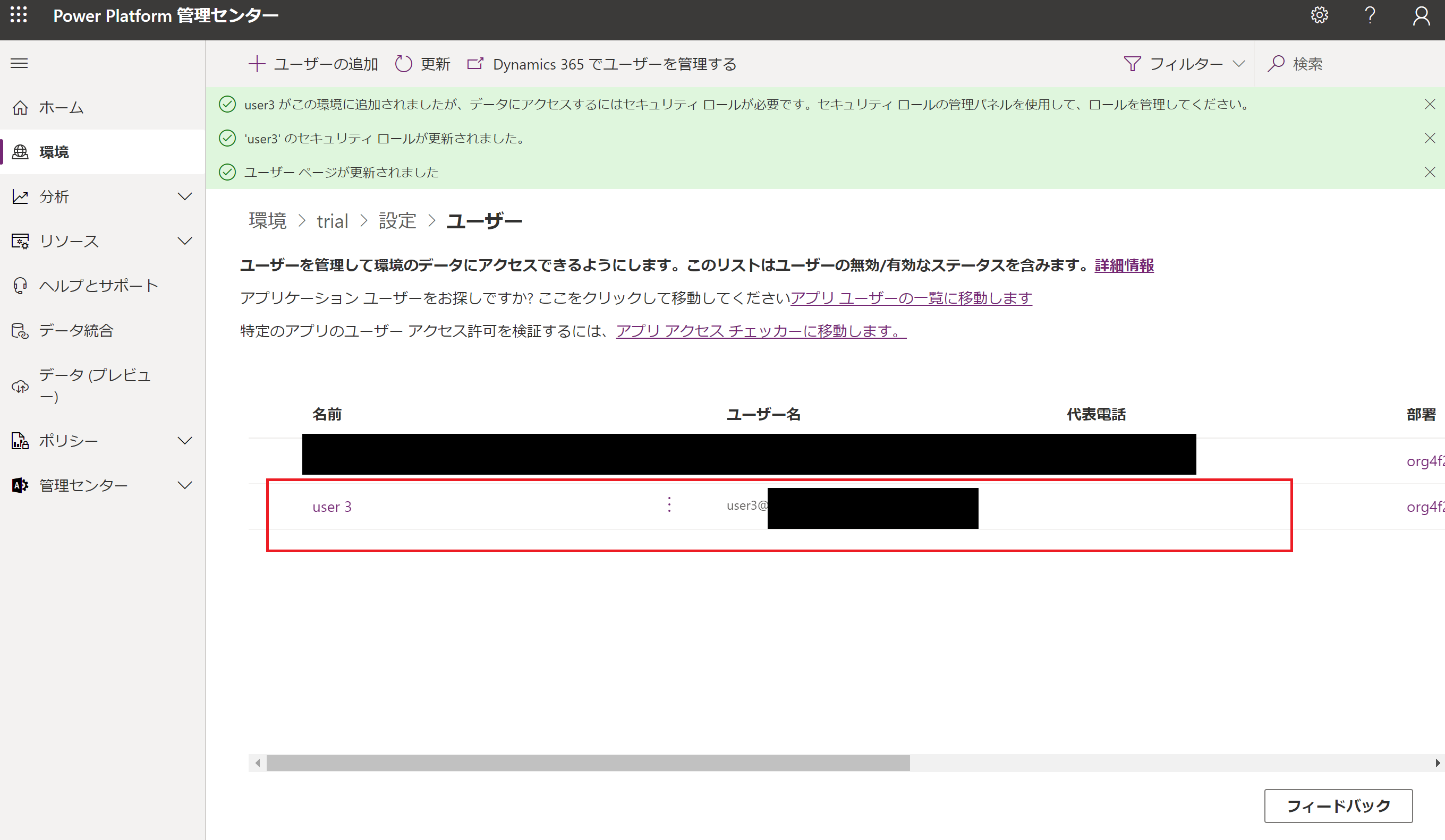Open the 詳細情報 link
Screen dimensions: 1445x840
[x=1124, y=265]
